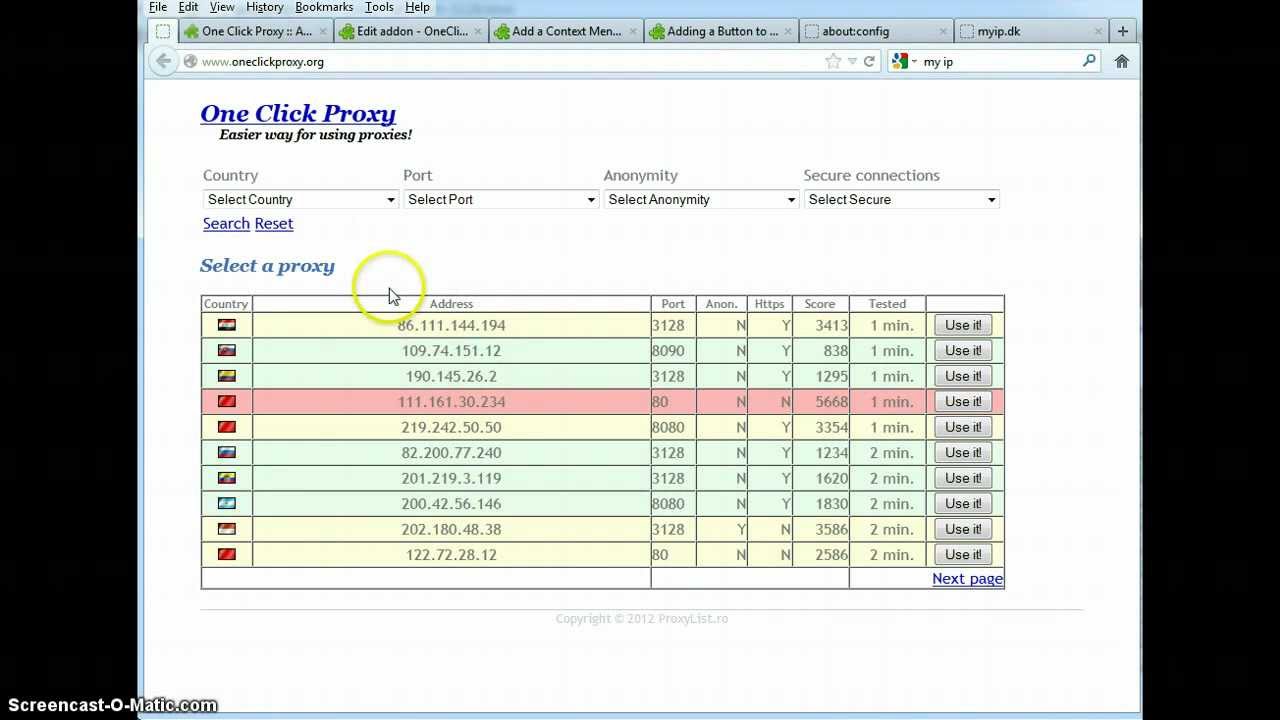Open the Help menu
1280x720 pixels.
point(417,7)
